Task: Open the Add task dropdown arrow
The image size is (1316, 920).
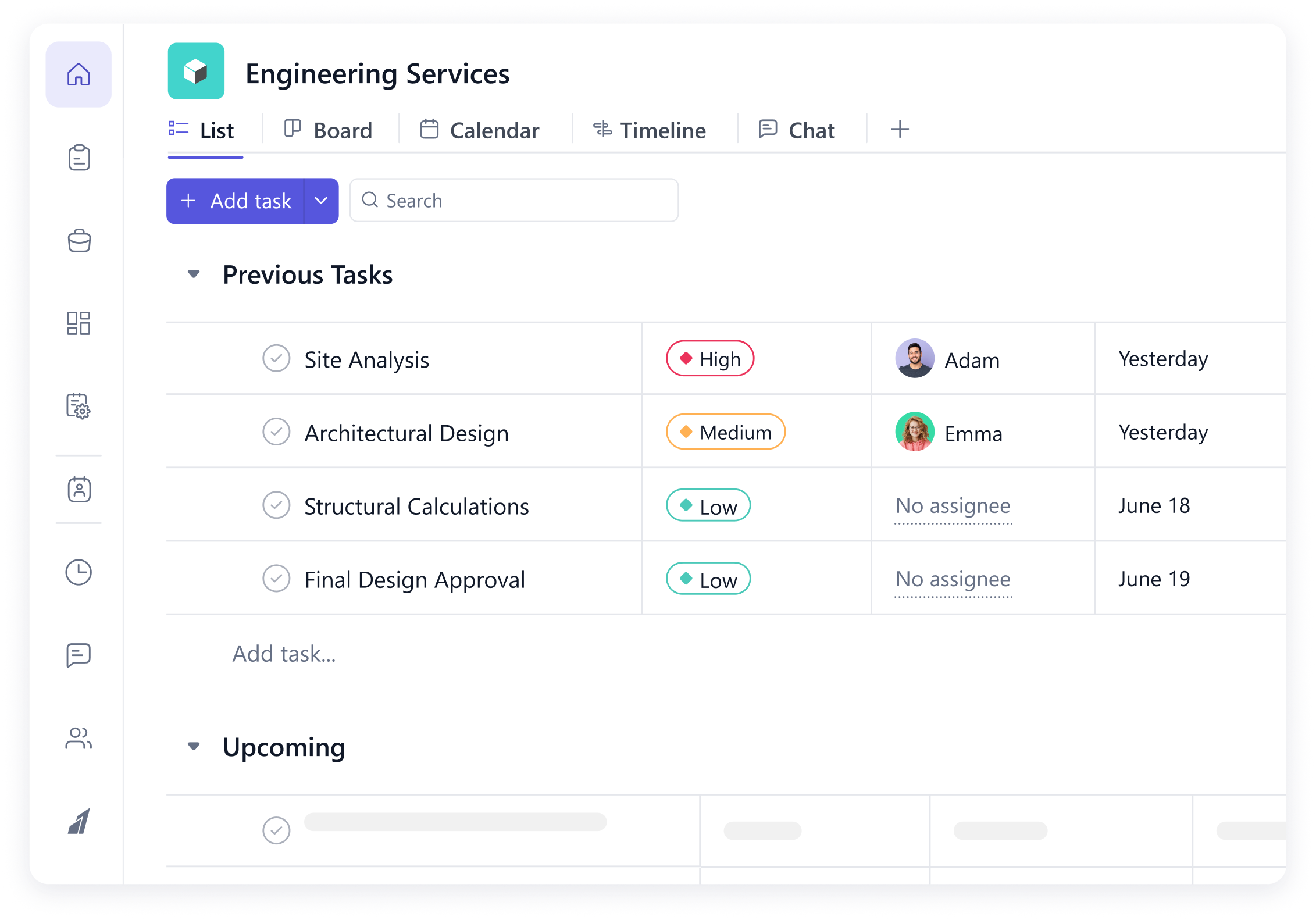Action: pyautogui.click(x=321, y=201)
